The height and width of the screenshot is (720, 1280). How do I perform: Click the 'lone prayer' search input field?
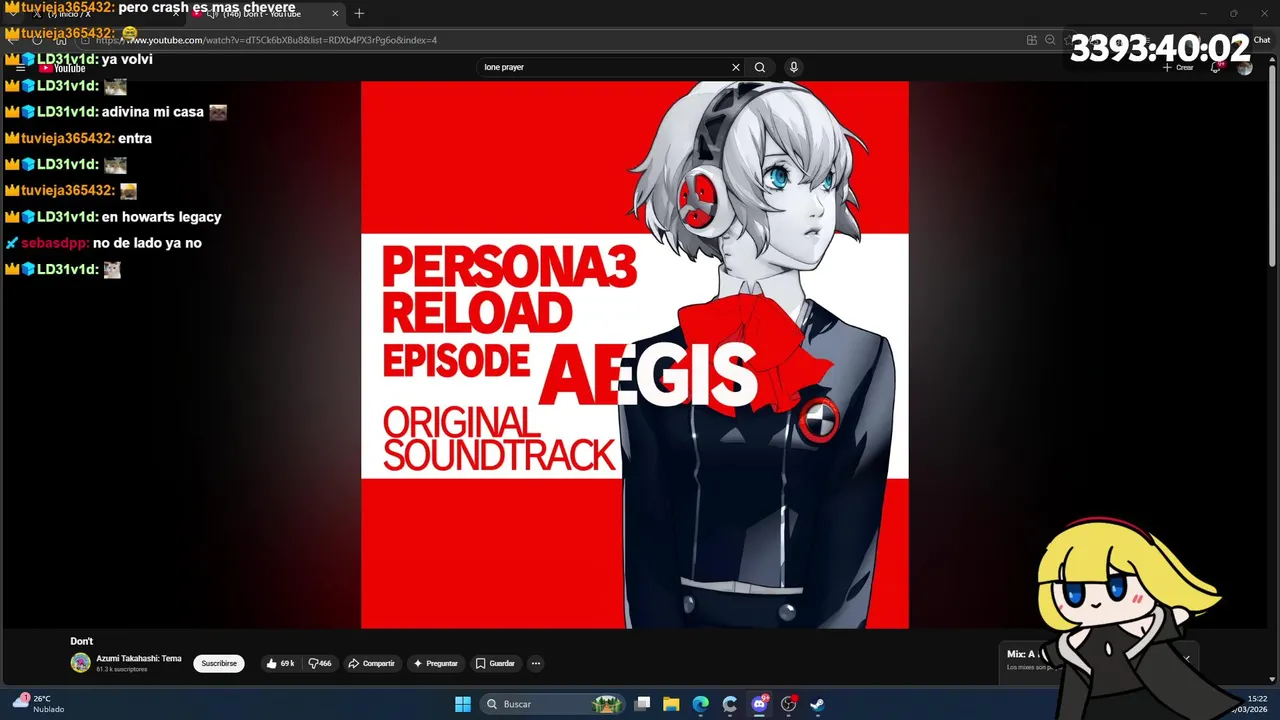605,67
